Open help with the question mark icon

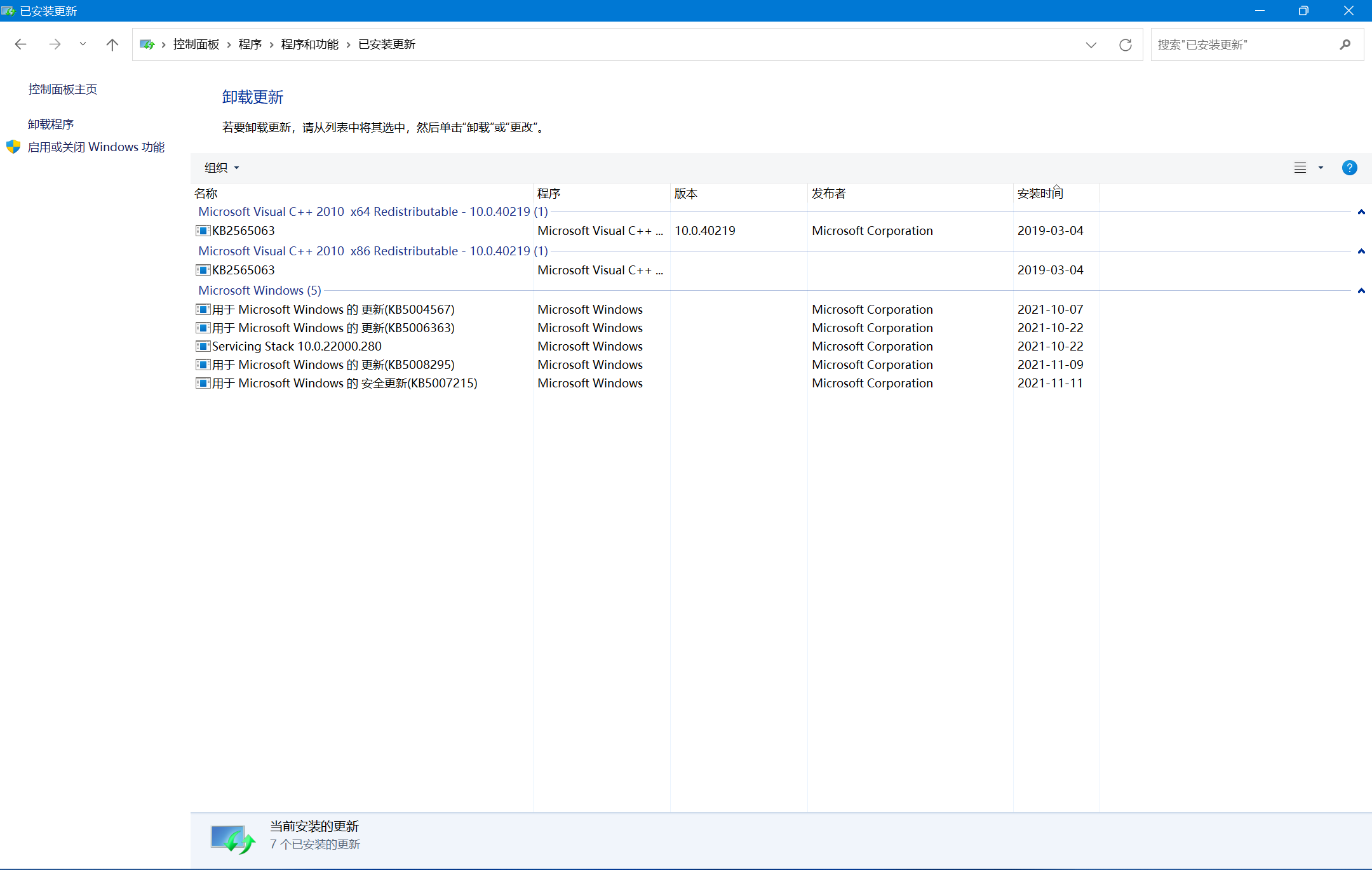(1350, 168)
